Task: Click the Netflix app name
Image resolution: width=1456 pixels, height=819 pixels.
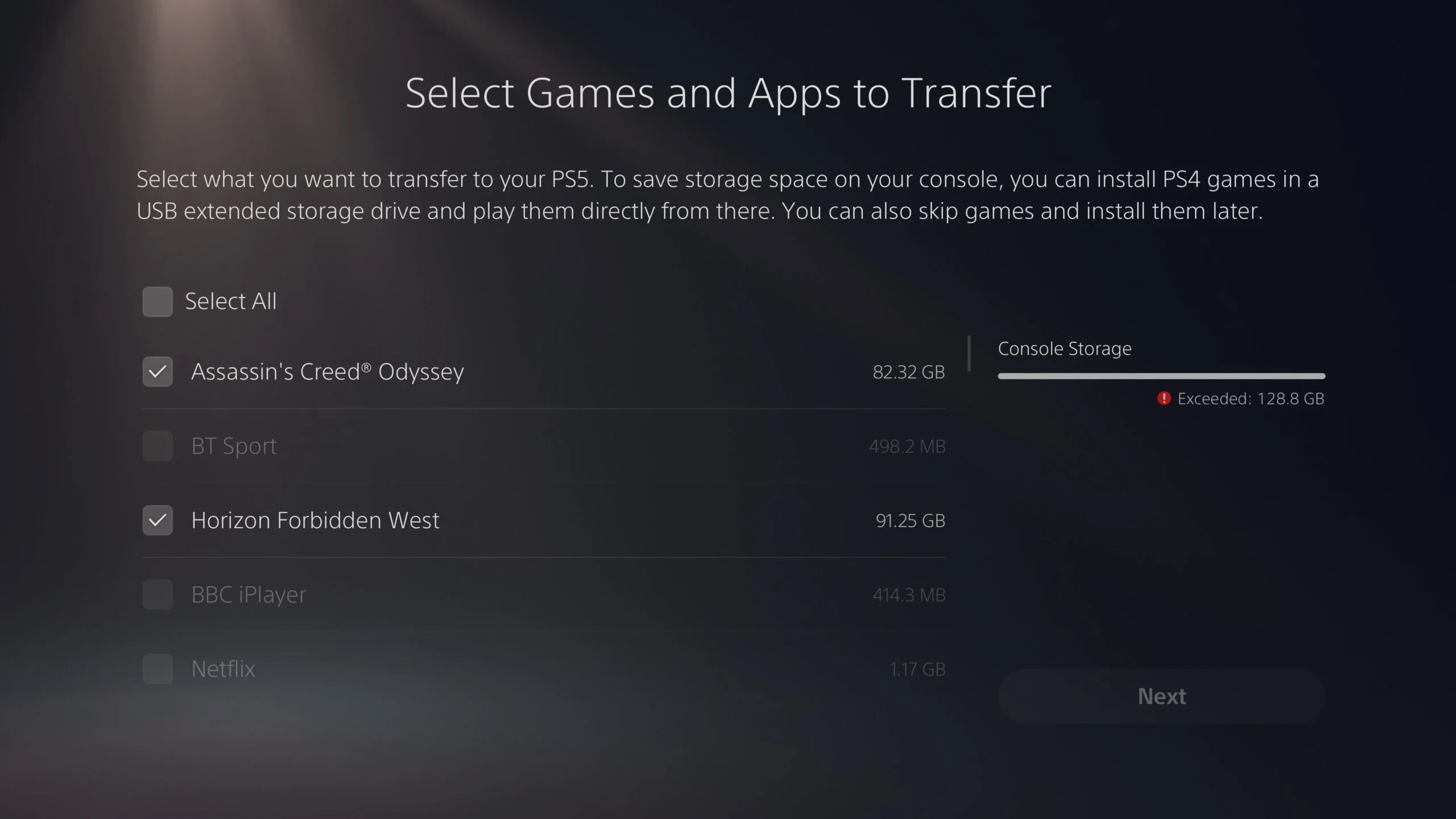Action: pos(223,669)
